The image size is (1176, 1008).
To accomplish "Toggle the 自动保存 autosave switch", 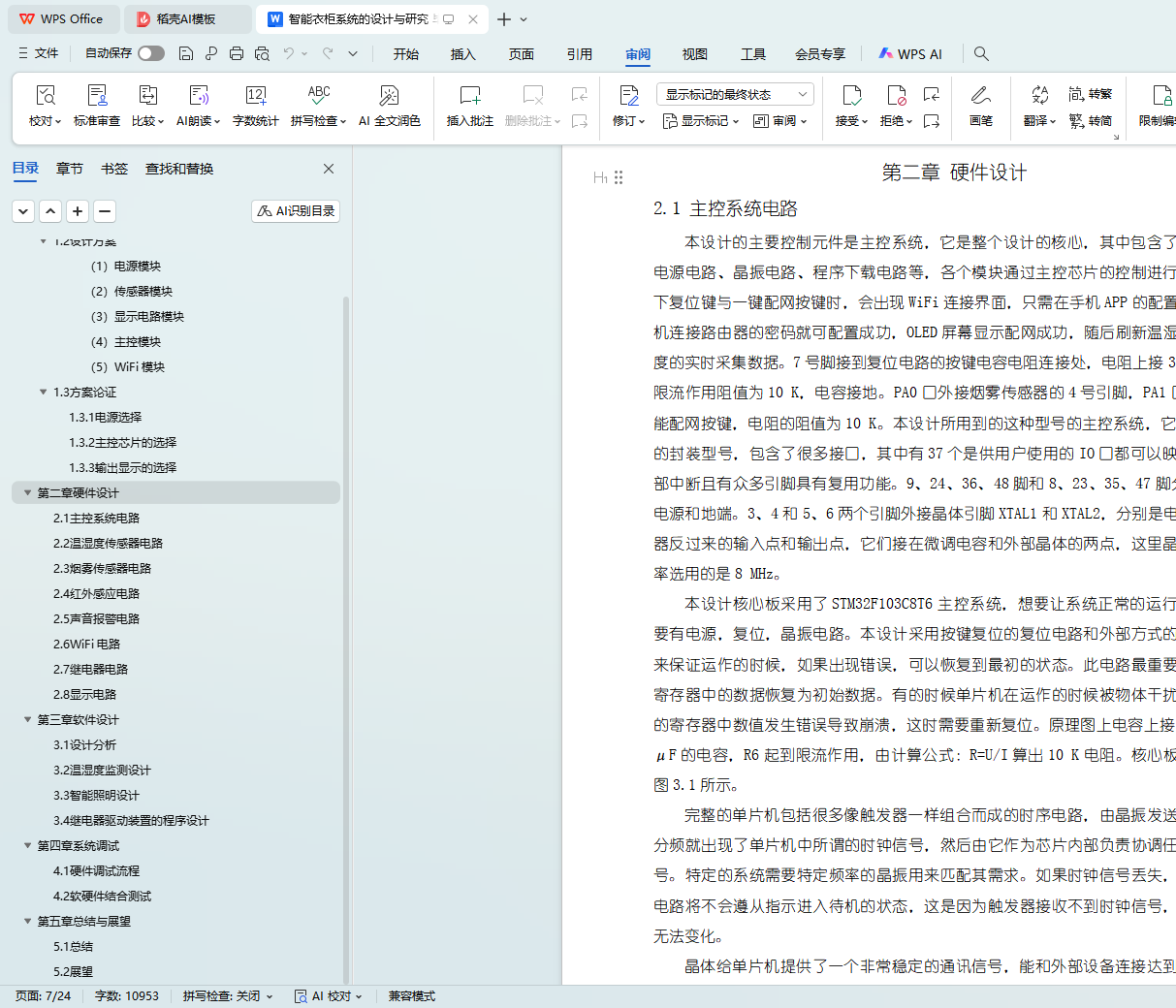I will (x=150, y=53).
